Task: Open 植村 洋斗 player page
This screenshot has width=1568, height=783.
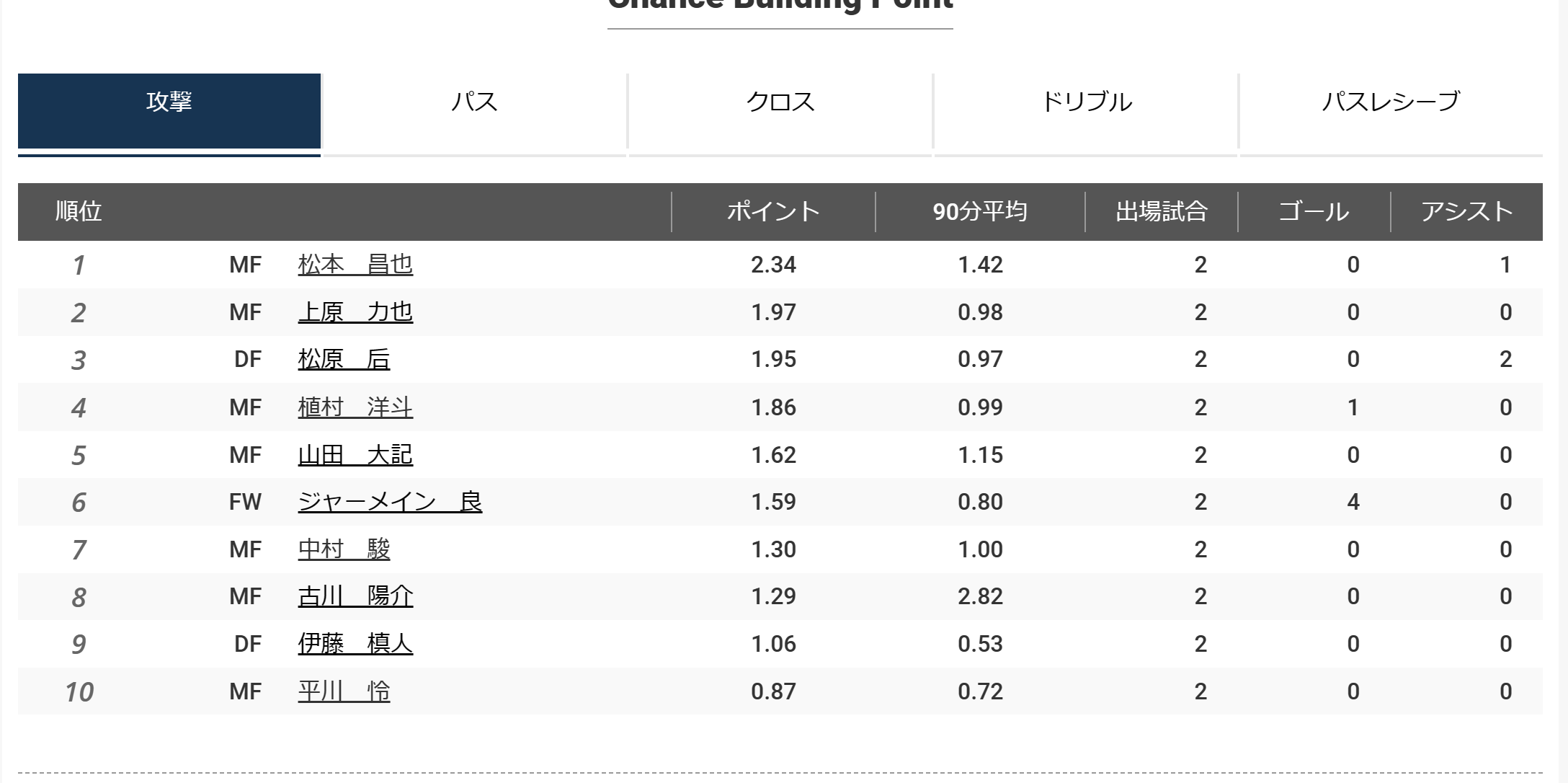Action: (355, 407)
